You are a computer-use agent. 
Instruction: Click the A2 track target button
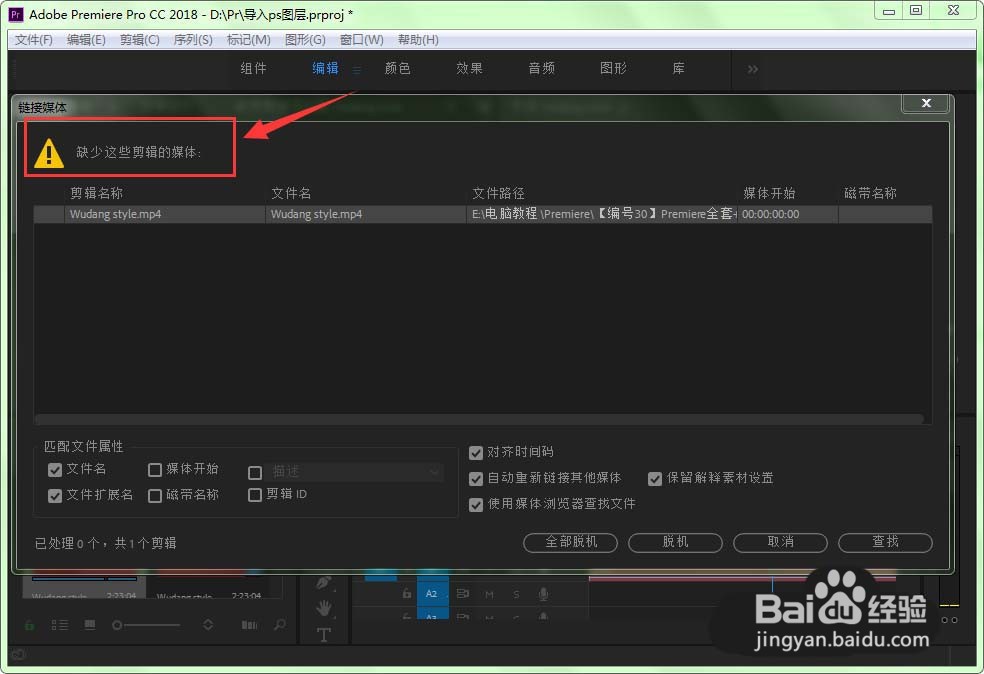click(432, 593)
